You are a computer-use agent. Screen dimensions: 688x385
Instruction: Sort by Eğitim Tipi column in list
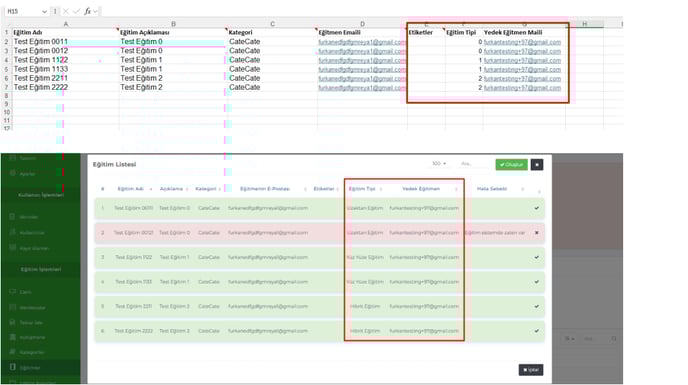pos(365,189)
